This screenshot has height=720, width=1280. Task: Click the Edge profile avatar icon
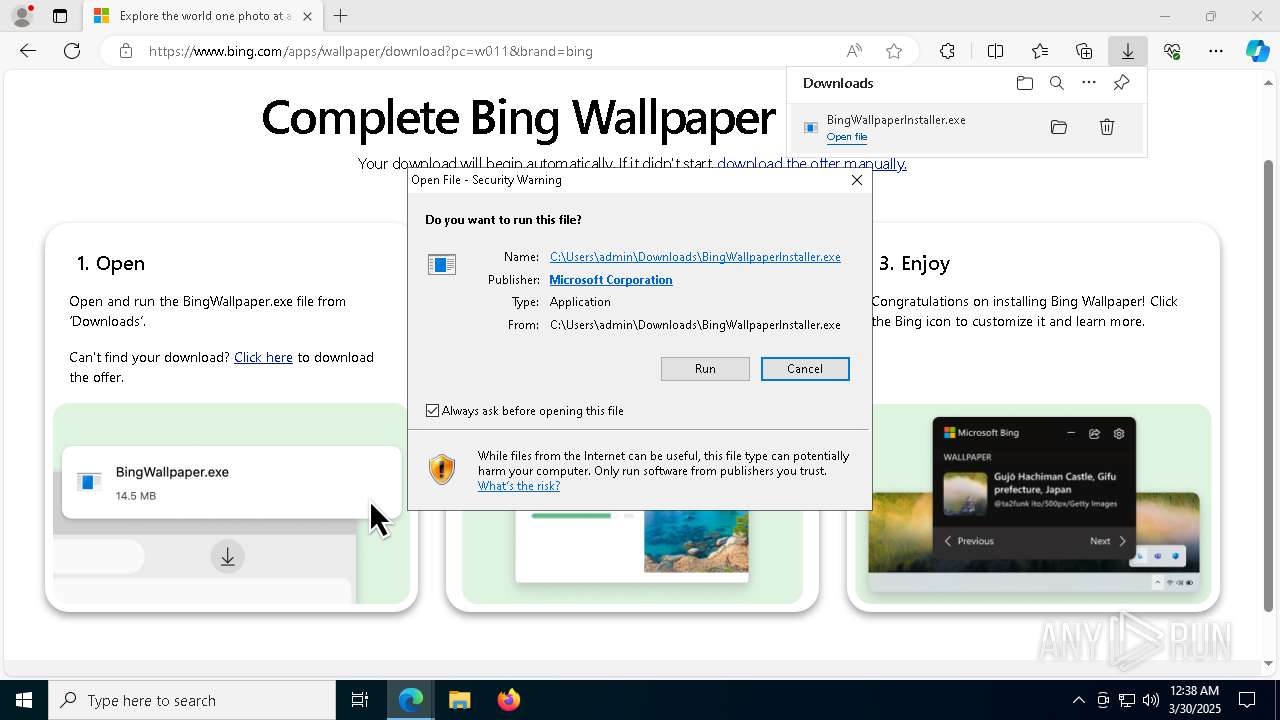tap(22, 16)
